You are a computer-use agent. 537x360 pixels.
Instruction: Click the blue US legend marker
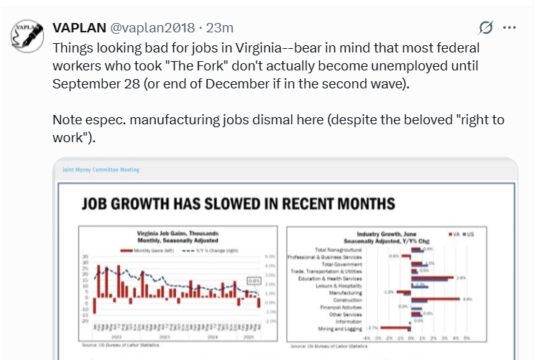[464, 234]
